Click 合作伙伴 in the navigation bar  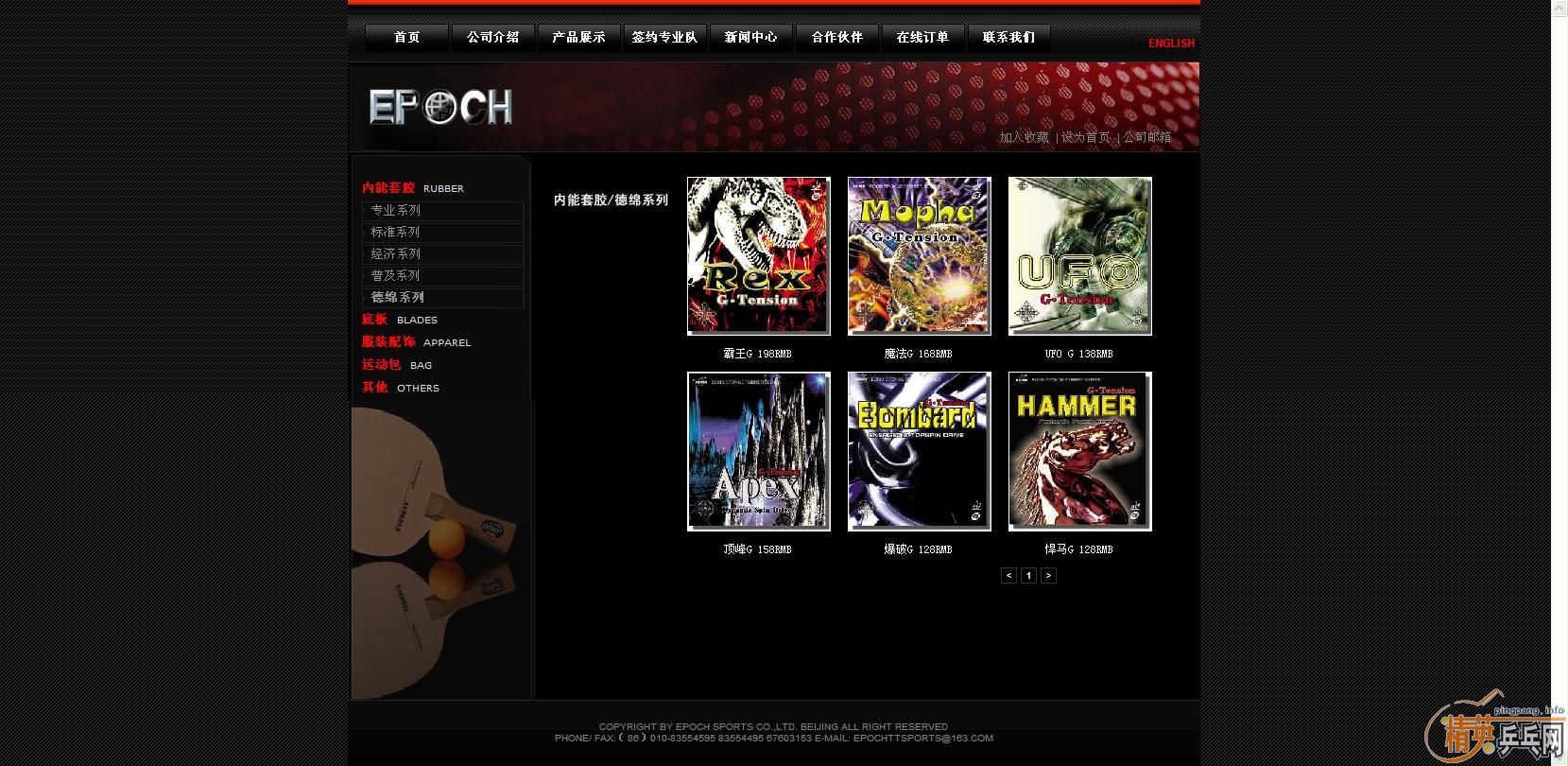pos(836,38)
